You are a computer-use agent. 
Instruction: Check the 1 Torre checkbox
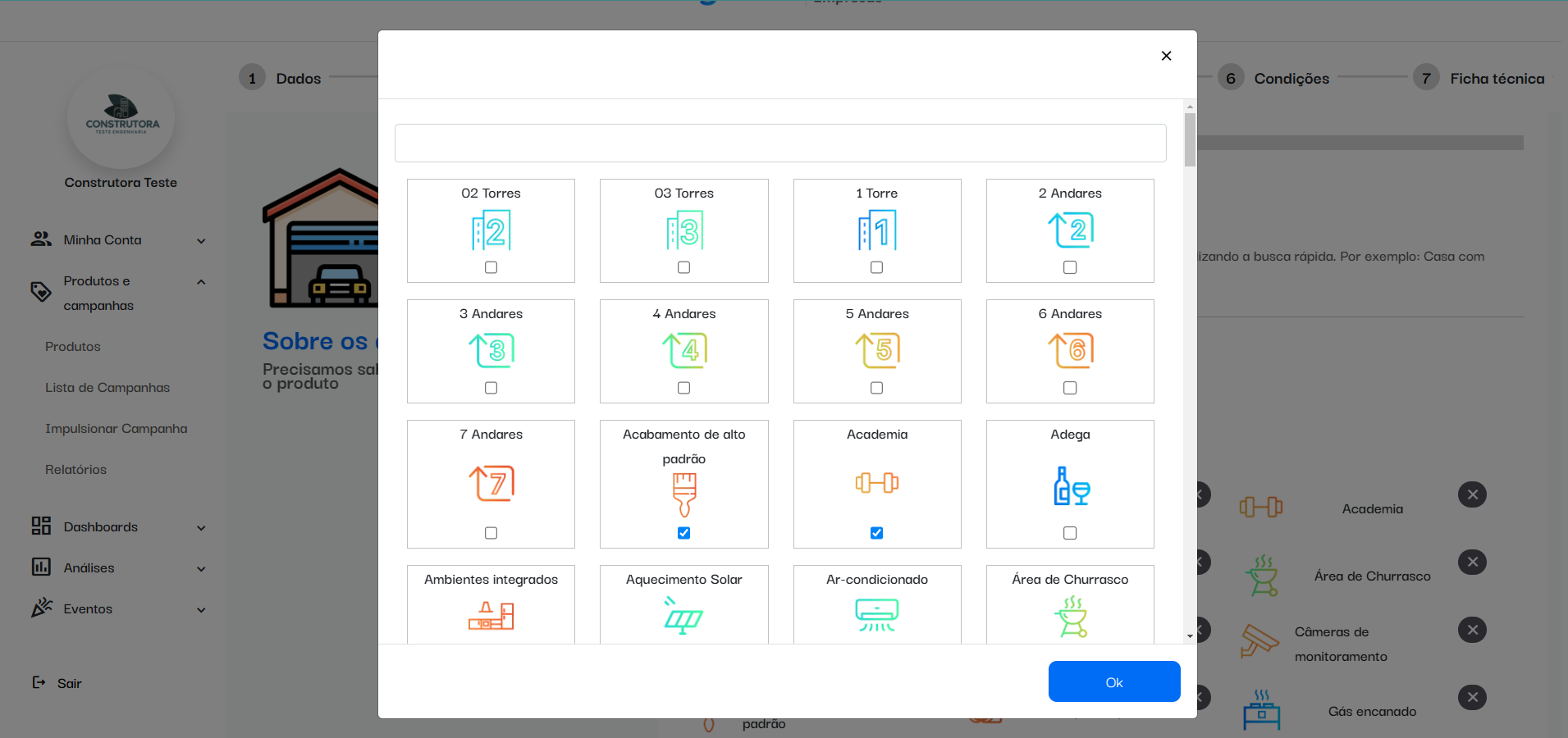click(x=876, y=267)
